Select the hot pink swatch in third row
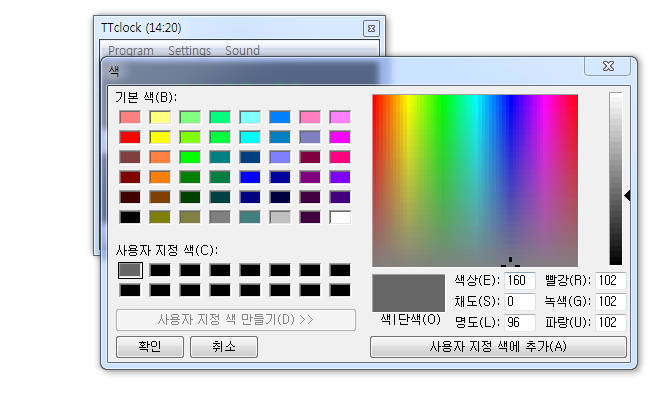The image size is (669, 398). point(340,157)
